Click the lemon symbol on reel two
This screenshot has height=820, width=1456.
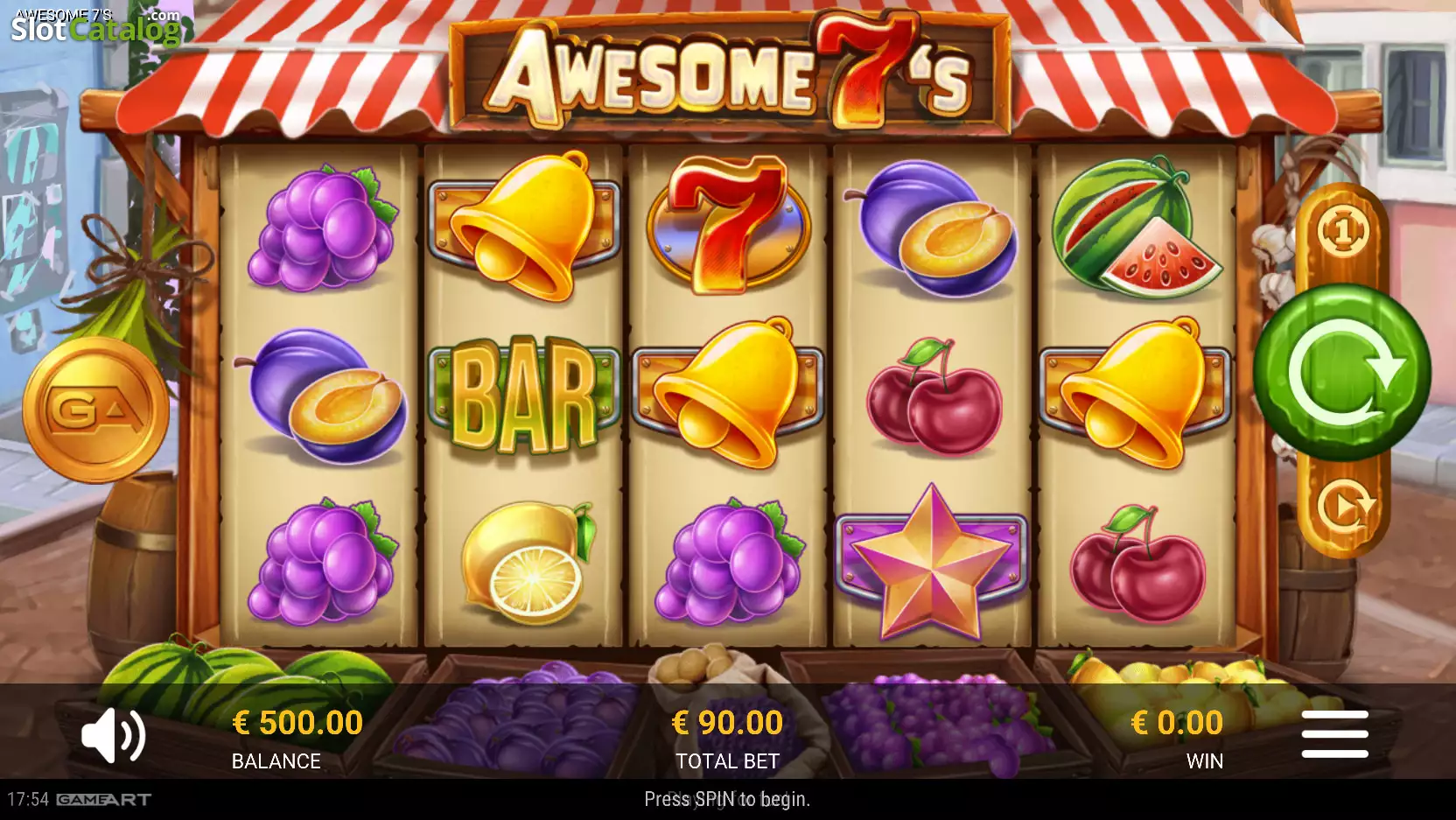(528, 562)
